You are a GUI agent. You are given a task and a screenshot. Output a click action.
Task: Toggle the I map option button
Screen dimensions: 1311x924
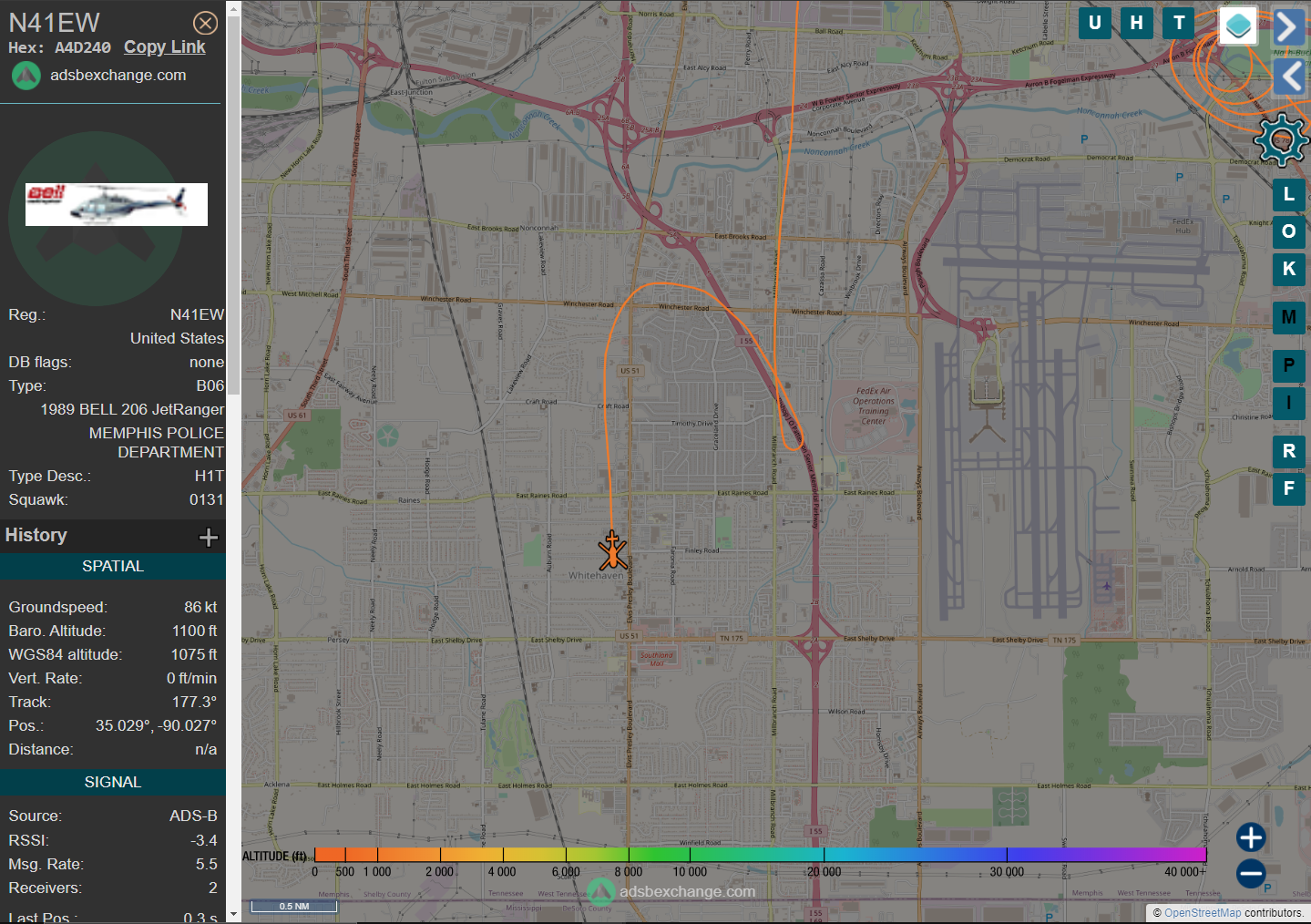coord(1288,403)
